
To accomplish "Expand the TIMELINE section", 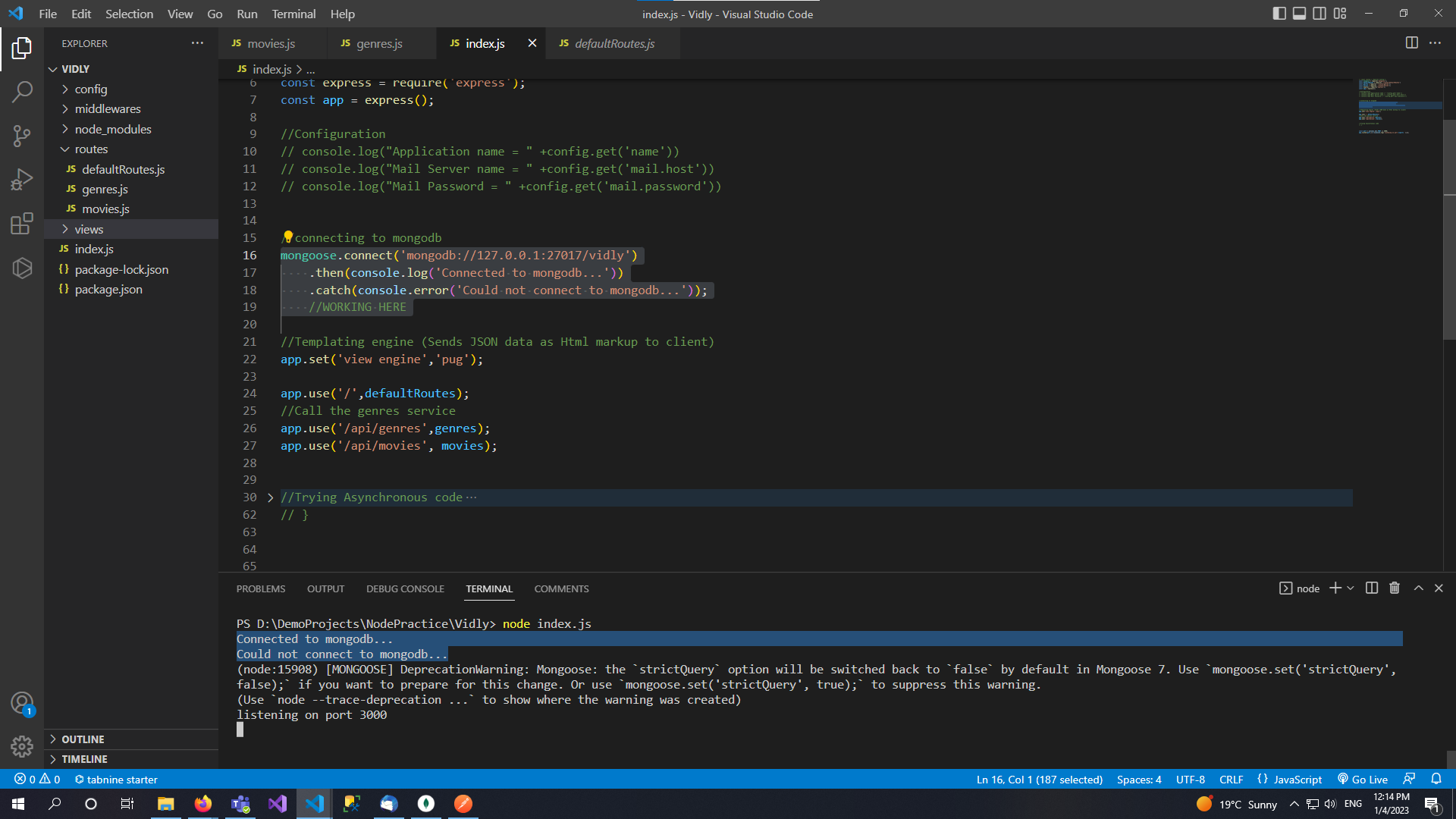I will [130, 759].
